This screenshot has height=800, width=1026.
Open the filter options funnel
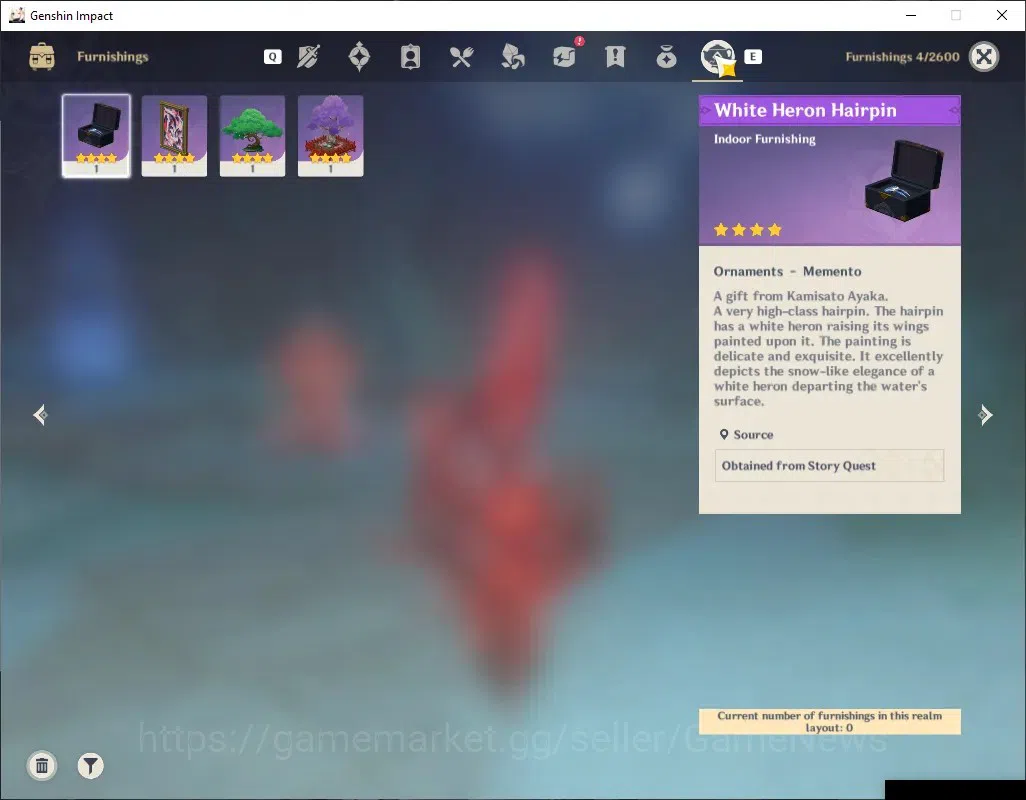coord(90,765)
